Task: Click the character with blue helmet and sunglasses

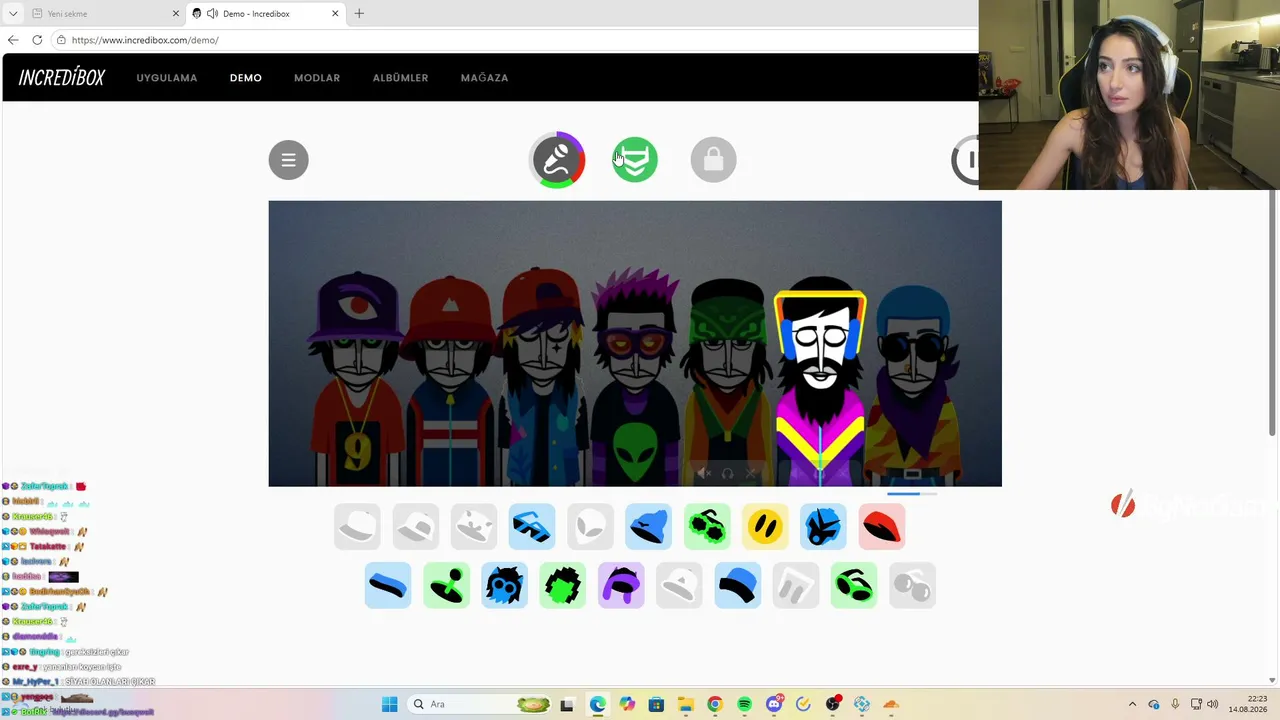Action: pyautogui.click(x=913, y=385)
